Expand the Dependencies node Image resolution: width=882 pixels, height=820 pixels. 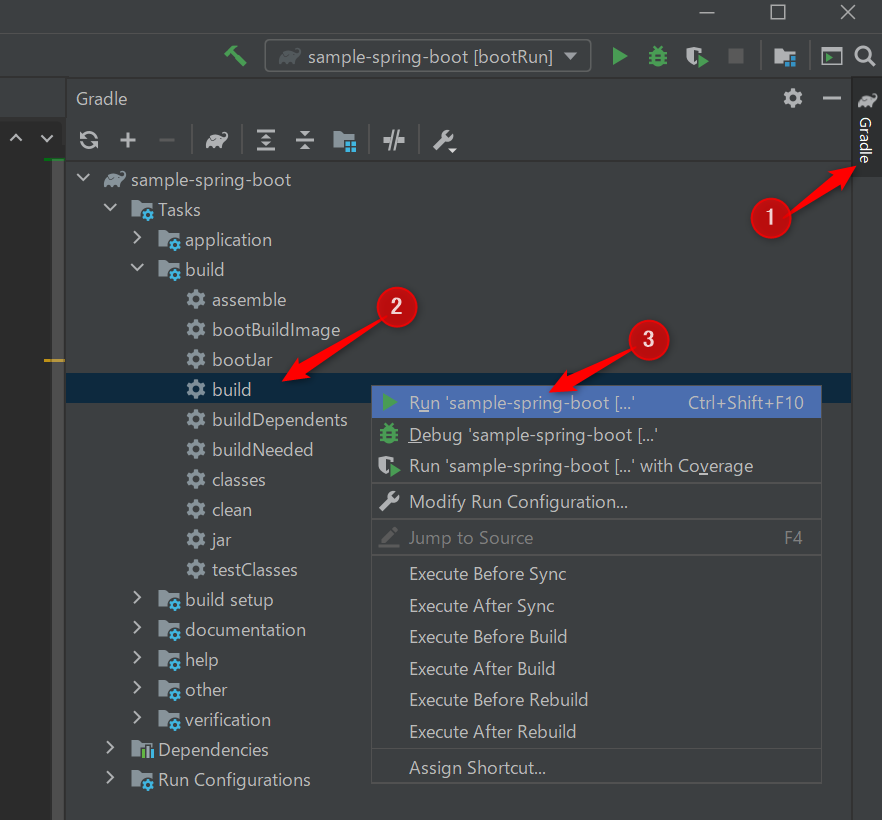(x=110, y=747)
